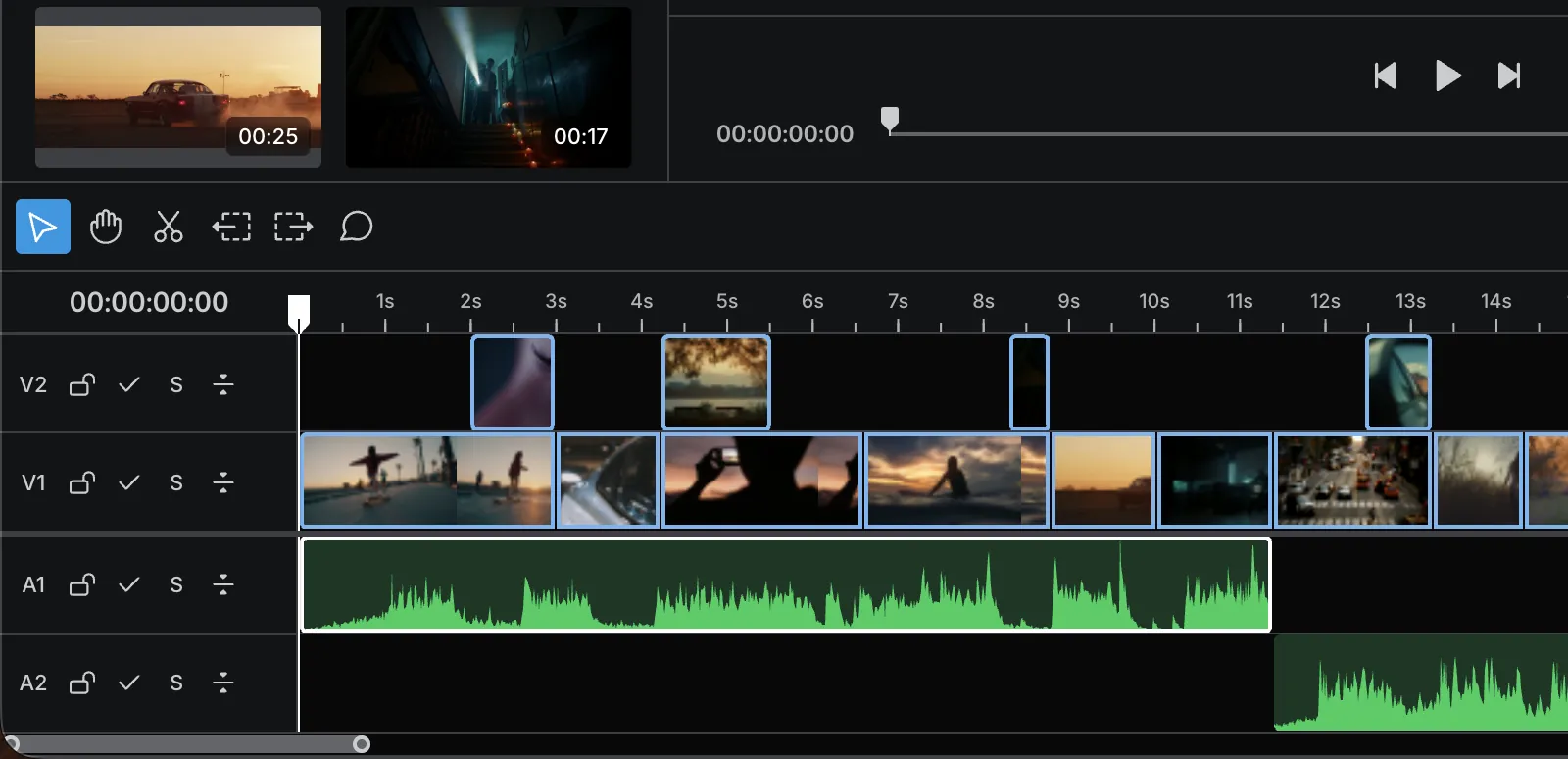Screen dimensions: 1568x759
Task: Select the A1 green audio waveform clip
Action: tap(786, 584)
